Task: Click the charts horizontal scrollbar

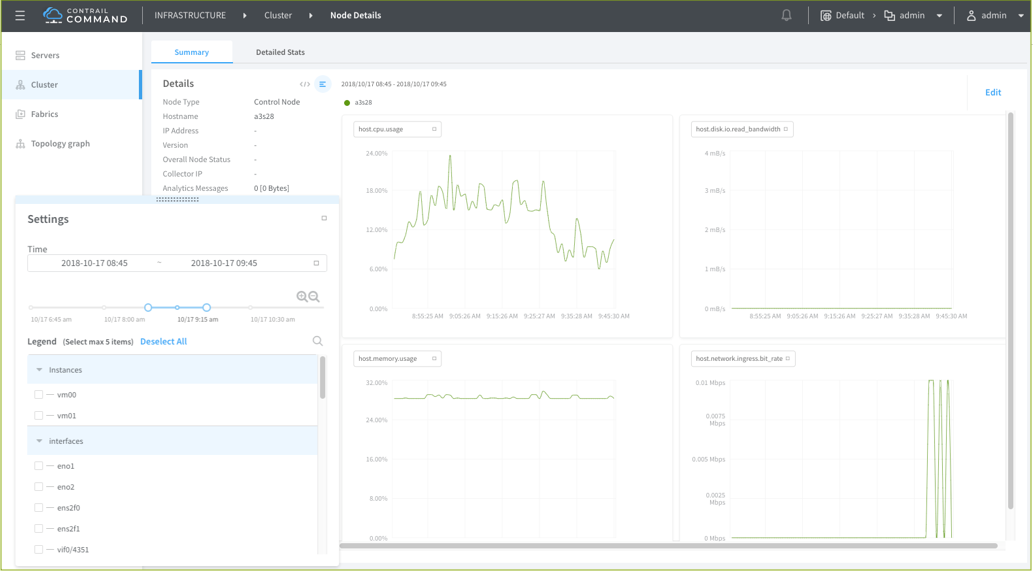Action: point(669,545)
